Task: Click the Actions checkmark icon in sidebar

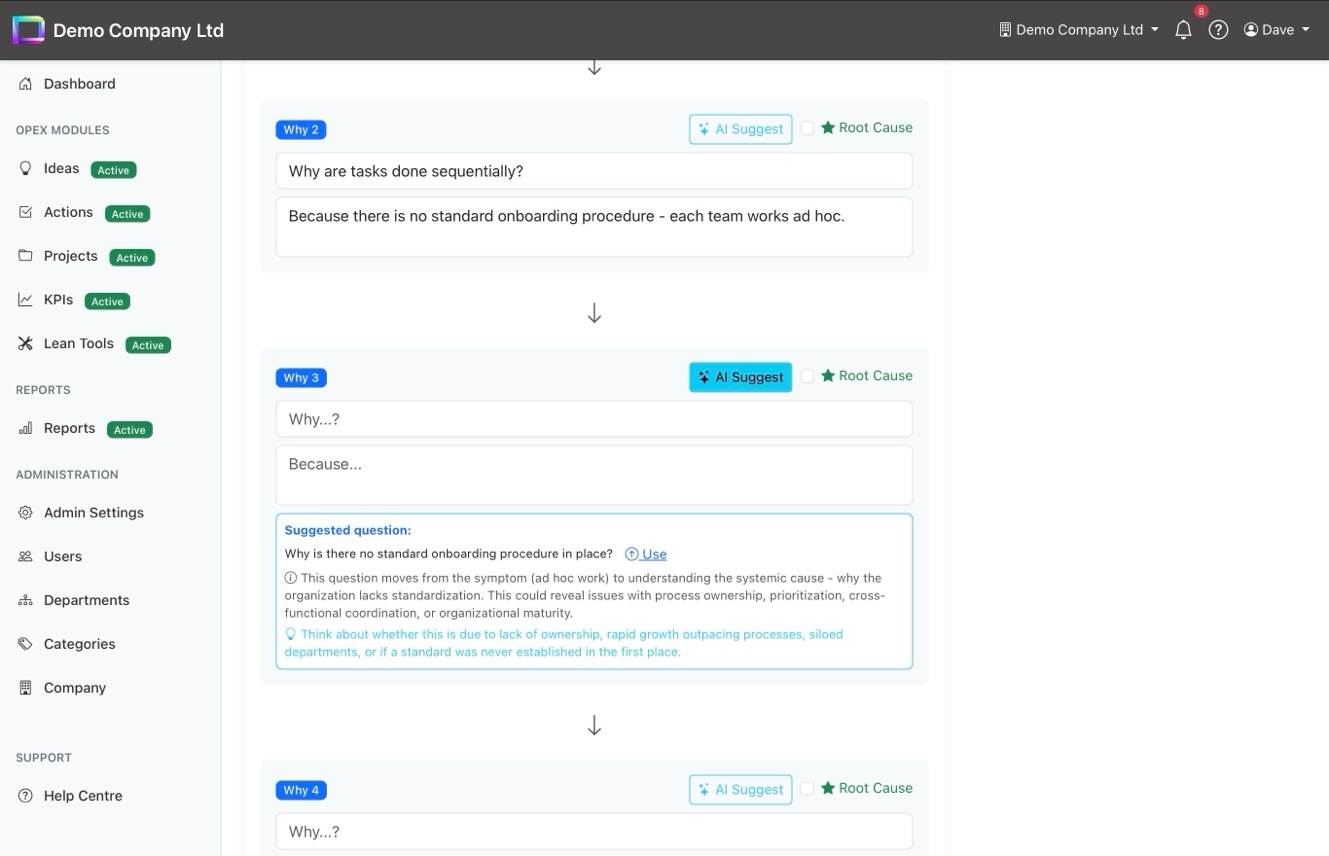Action: (25, 212)
